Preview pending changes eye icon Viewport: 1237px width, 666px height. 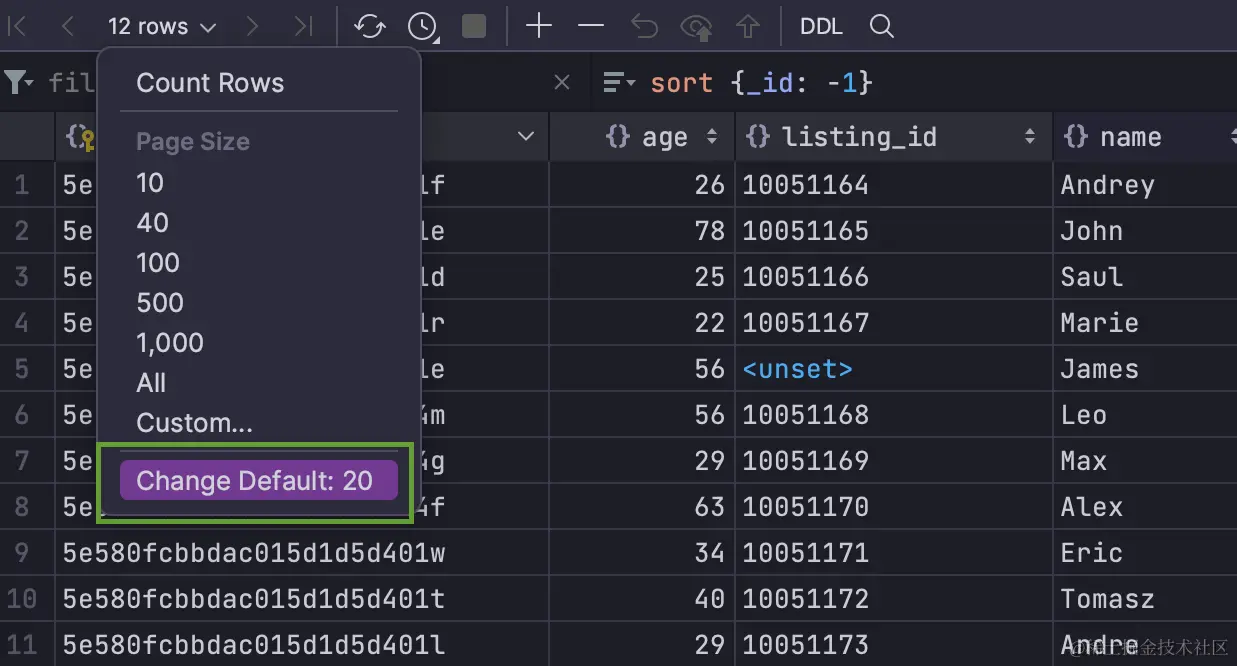[x=696, y=28]
